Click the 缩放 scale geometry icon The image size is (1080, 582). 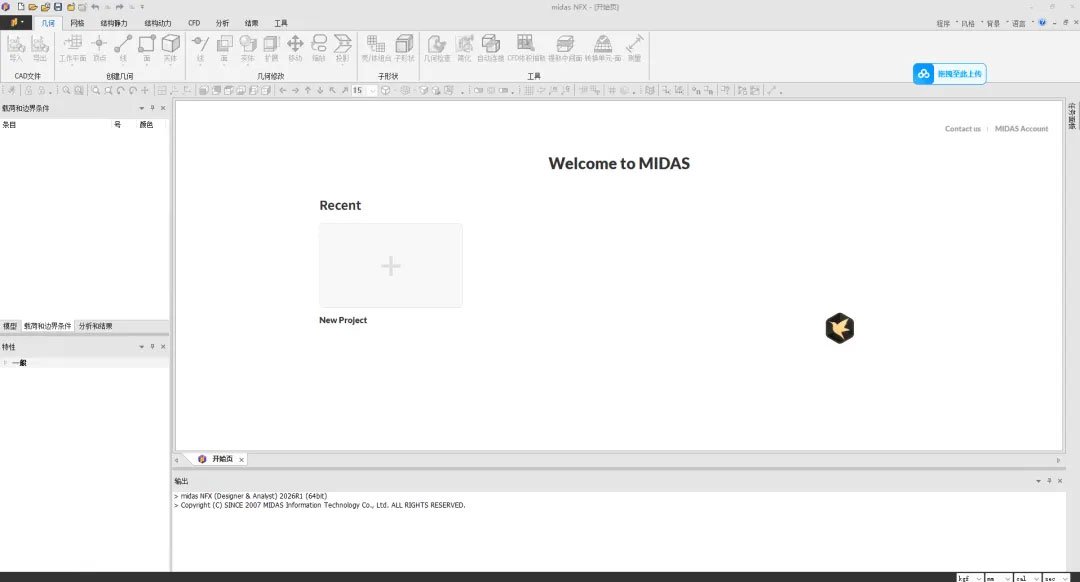tap(318, 48)
